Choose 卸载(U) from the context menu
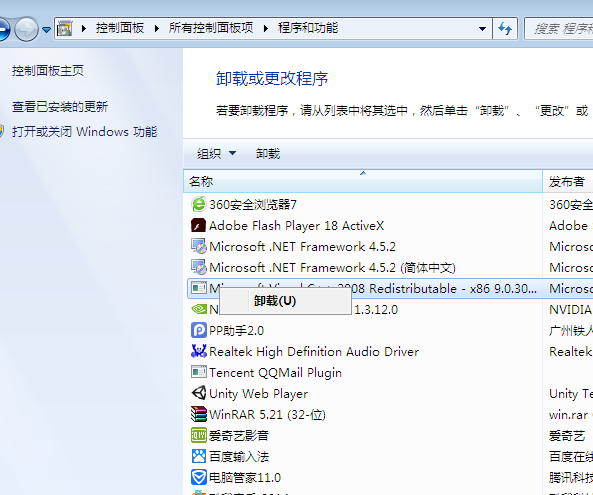Viewport: 593px width, 495px height. [286, 301]
